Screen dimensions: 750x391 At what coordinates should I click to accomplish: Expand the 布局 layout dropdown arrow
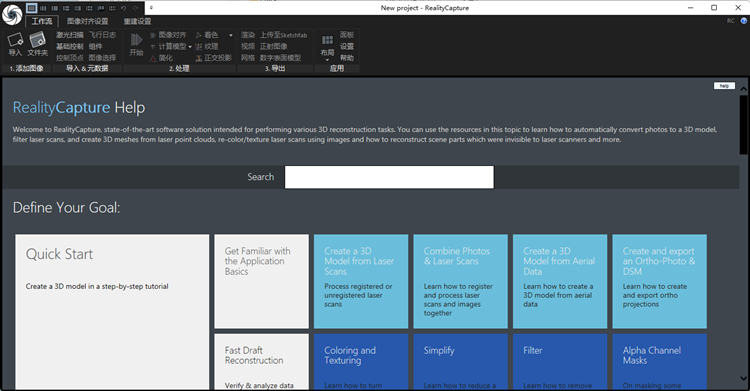tap(327, 60)
